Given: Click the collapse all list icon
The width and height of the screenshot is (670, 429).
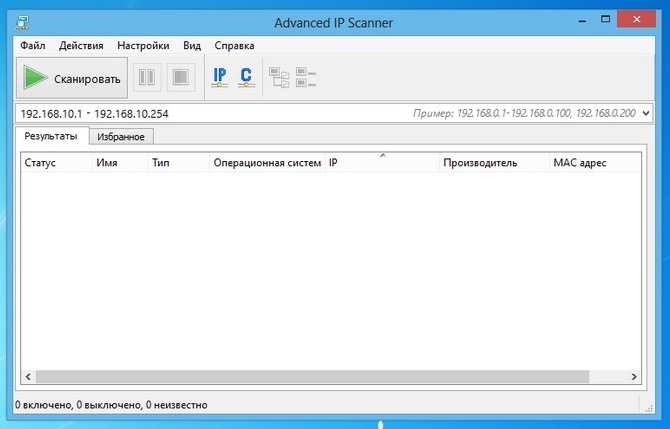Looking at the screenshot, I should click(306, 77).
